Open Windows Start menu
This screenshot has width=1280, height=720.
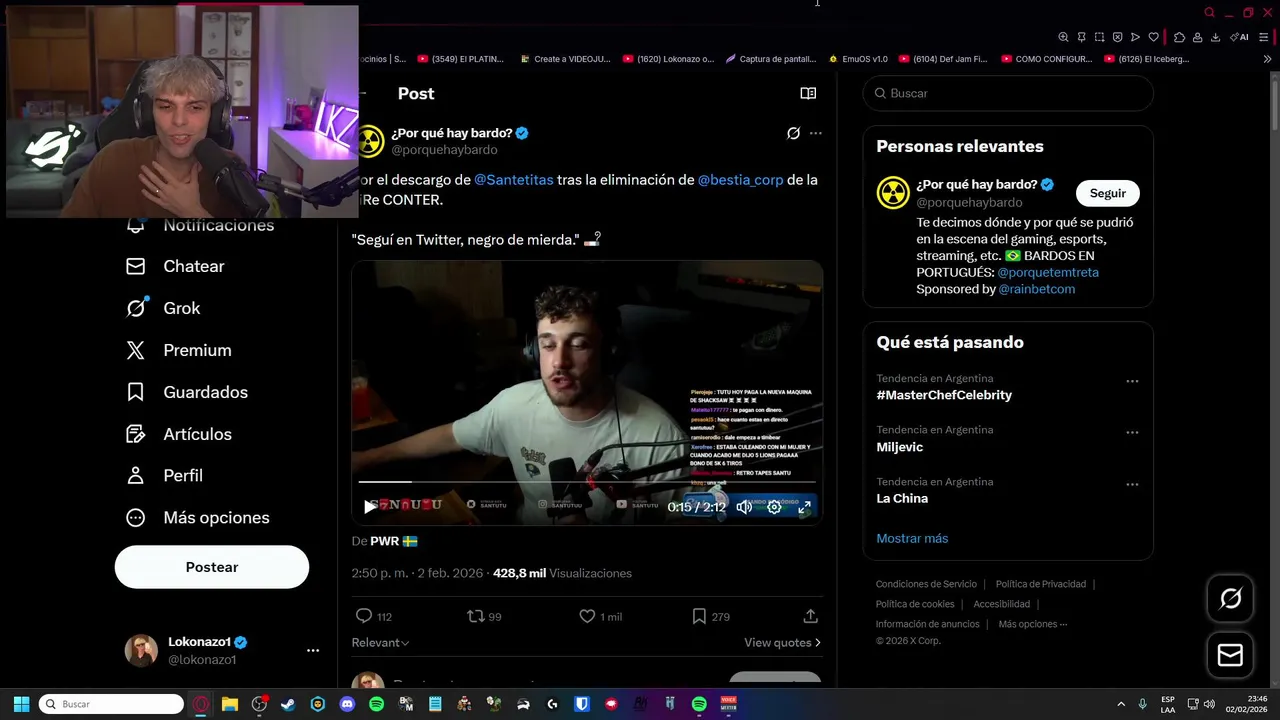21,704
